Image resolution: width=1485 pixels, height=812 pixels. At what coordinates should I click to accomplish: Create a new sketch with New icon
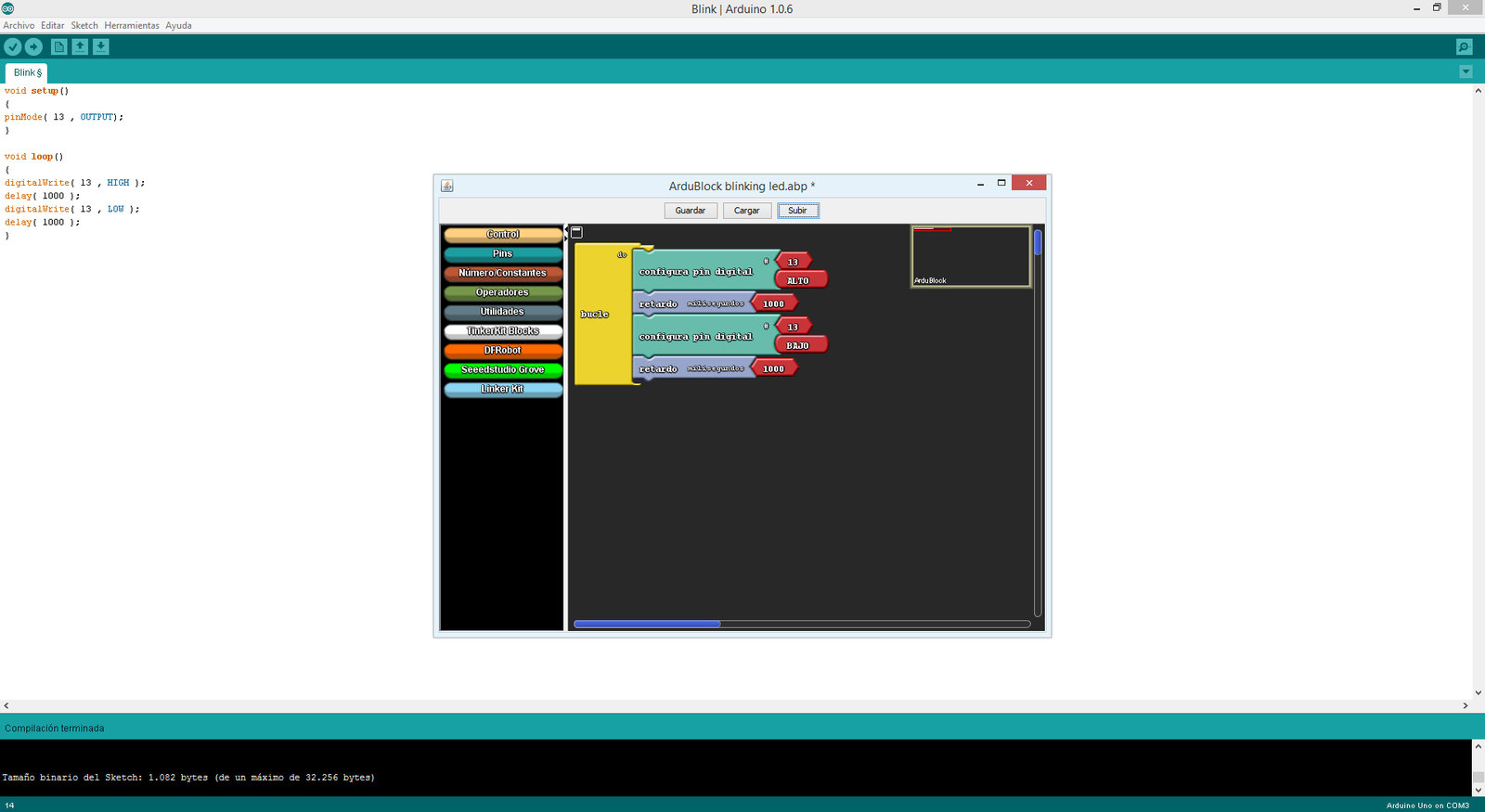(59, 46)
